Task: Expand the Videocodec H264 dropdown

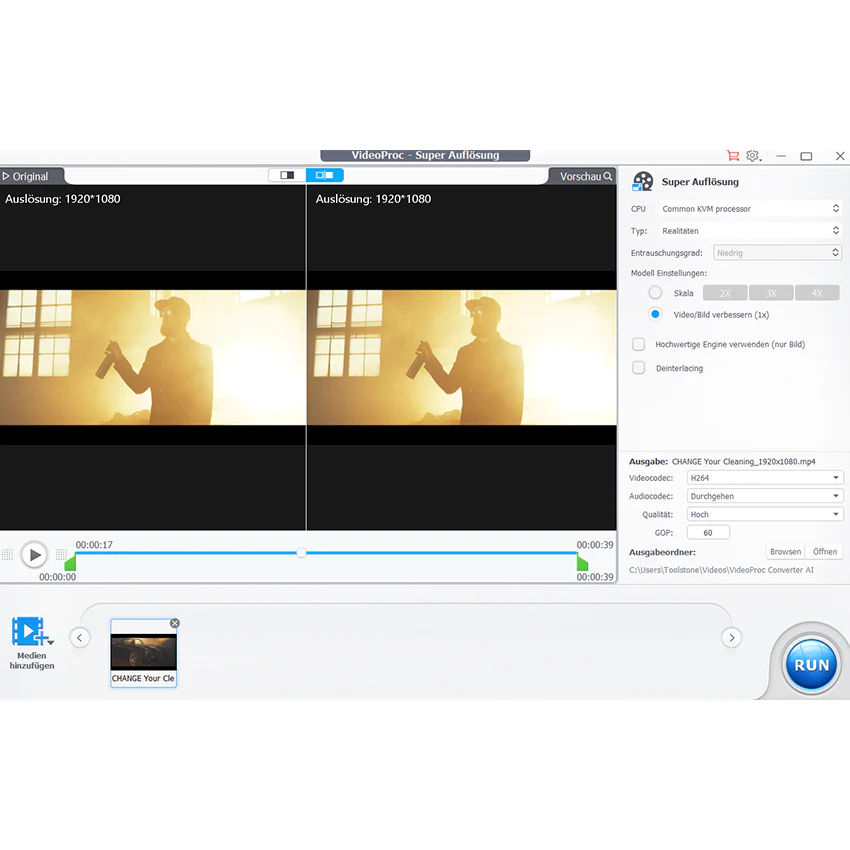Action: click(x=764, y=478)
